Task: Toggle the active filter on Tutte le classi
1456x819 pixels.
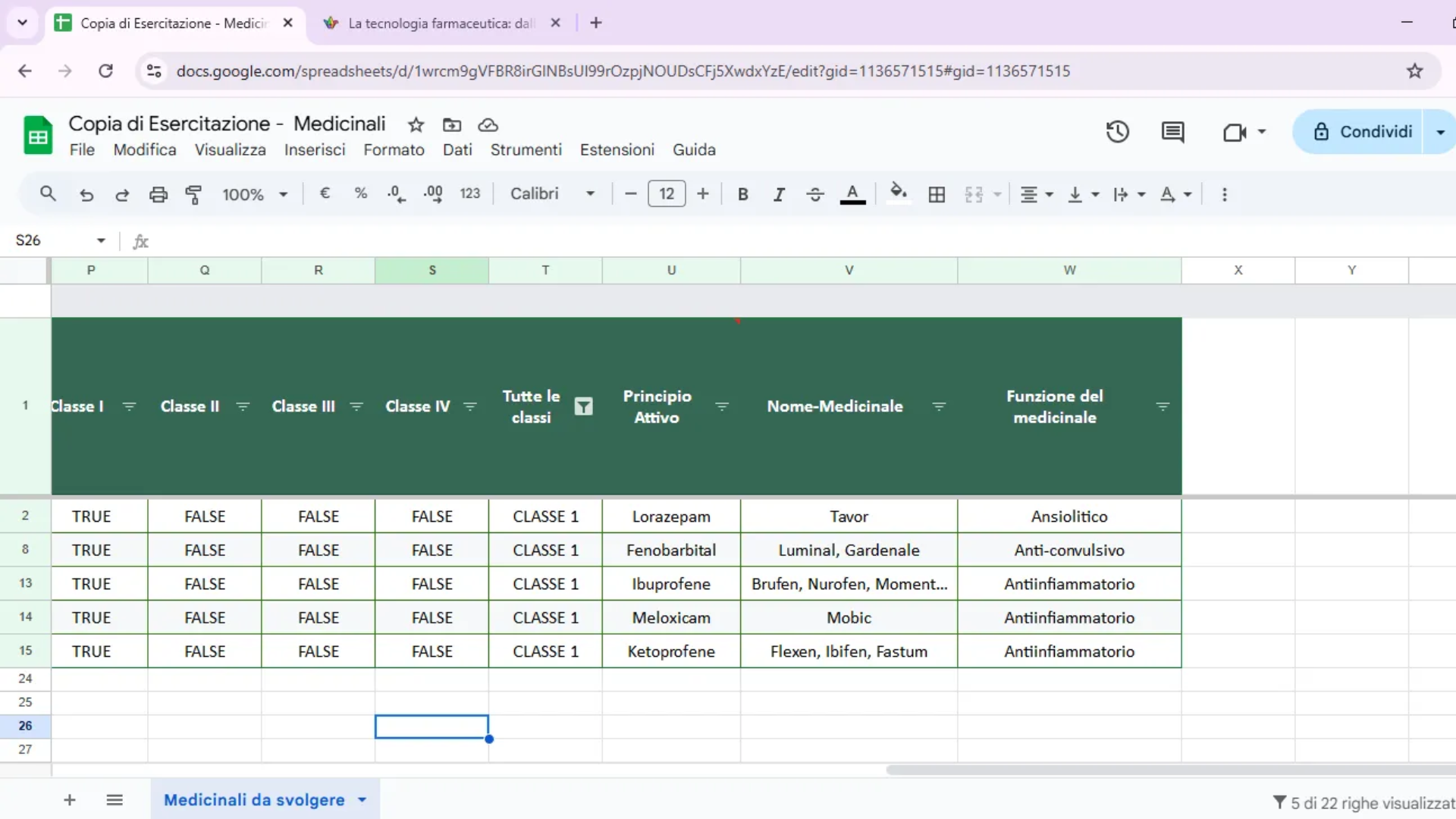Action: 583,406
